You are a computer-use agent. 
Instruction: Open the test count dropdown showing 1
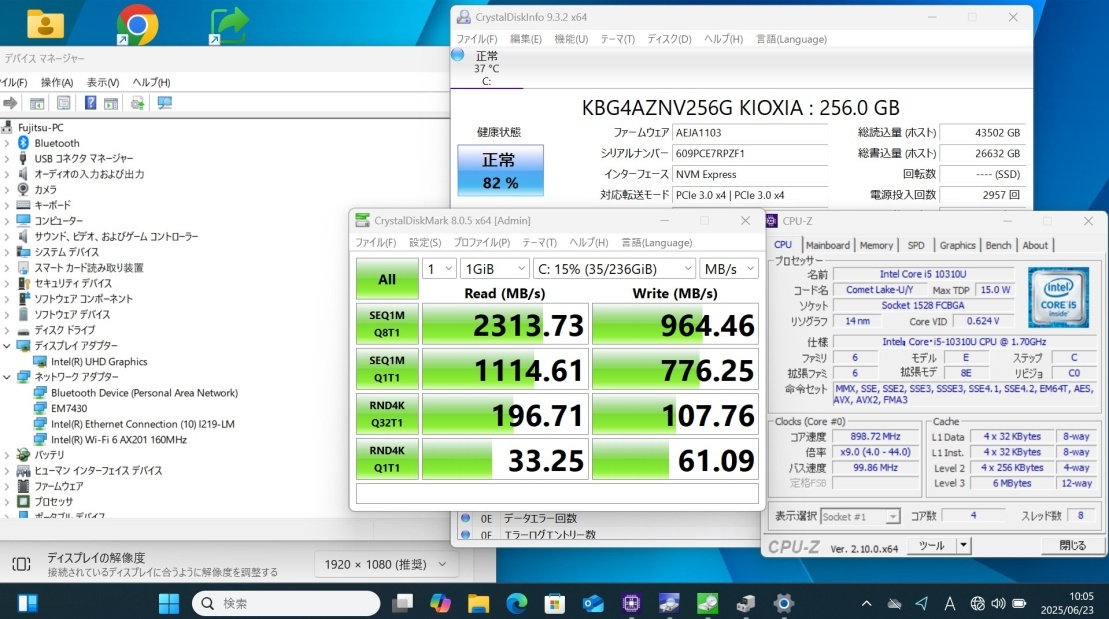(x=439, y=269)
